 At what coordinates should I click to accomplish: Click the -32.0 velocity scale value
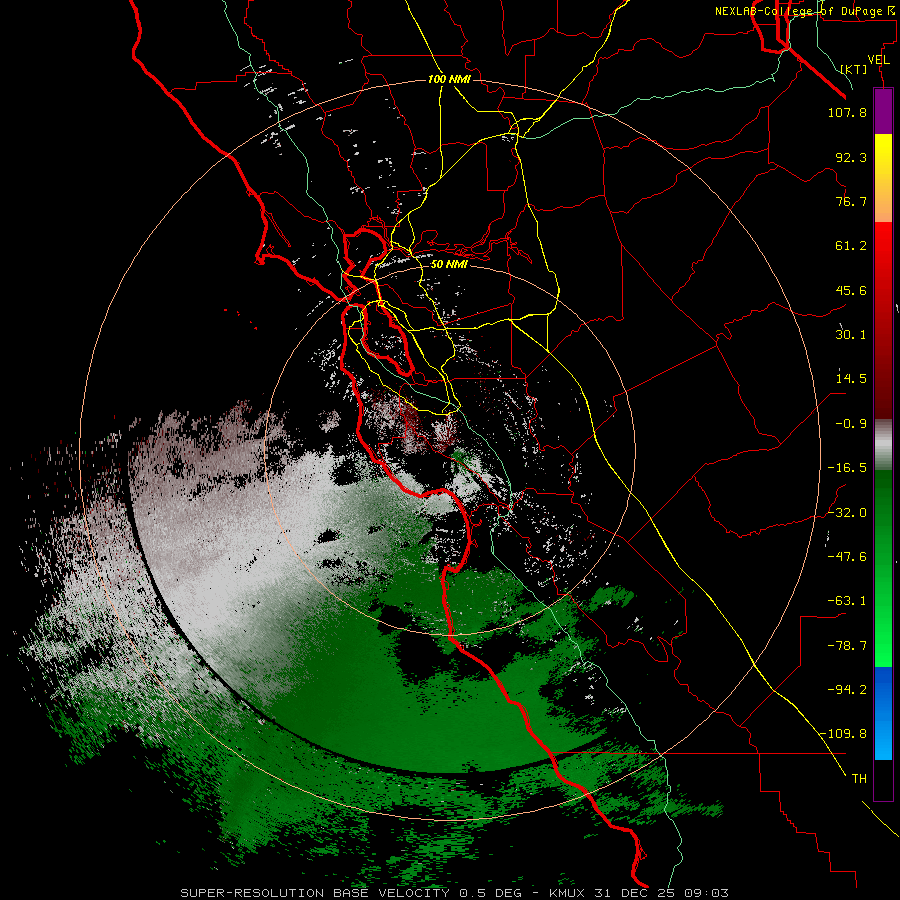(x=847, y=513)
